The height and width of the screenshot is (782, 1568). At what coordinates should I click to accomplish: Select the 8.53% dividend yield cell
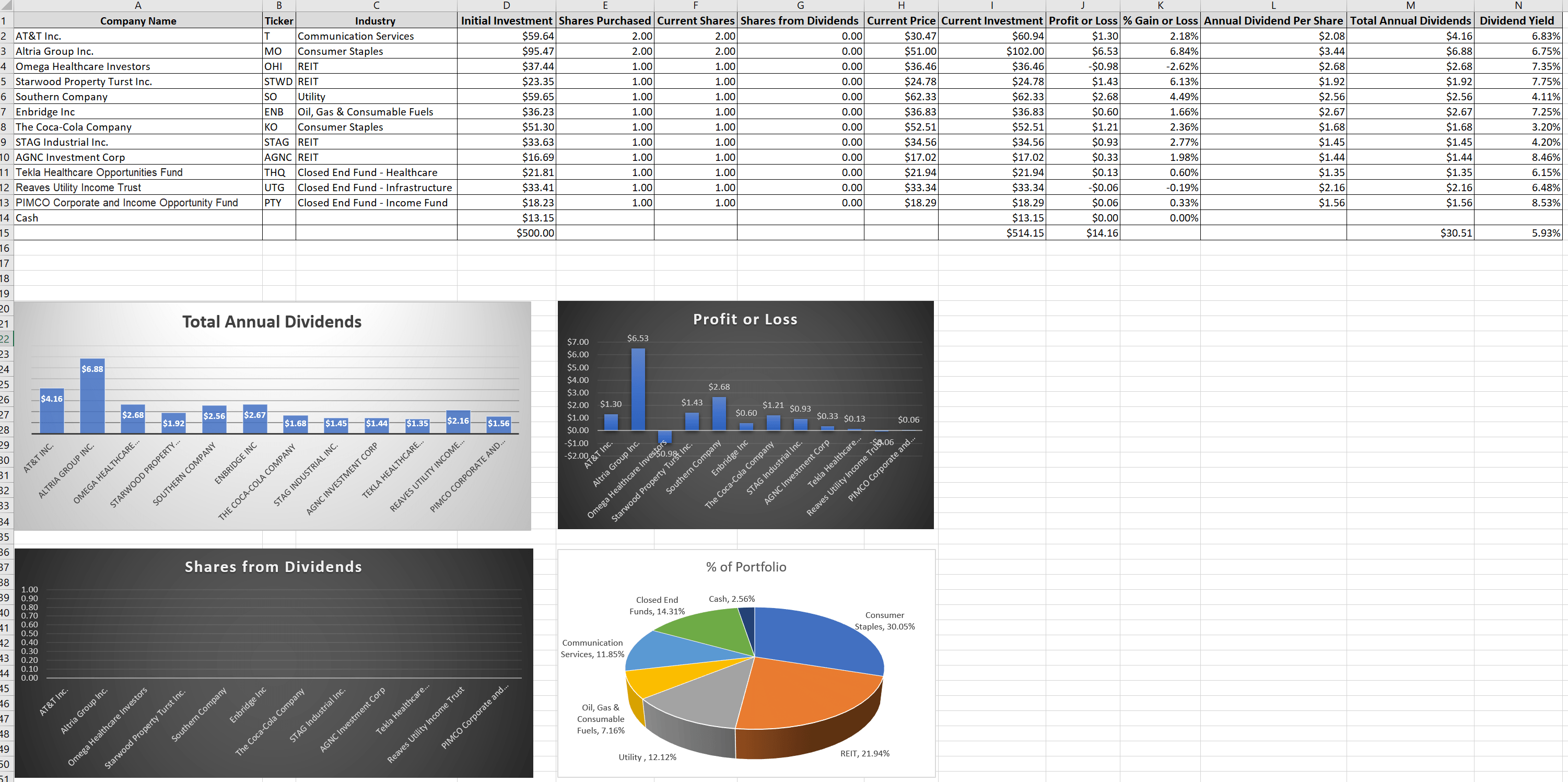(x=1517, y=203)
